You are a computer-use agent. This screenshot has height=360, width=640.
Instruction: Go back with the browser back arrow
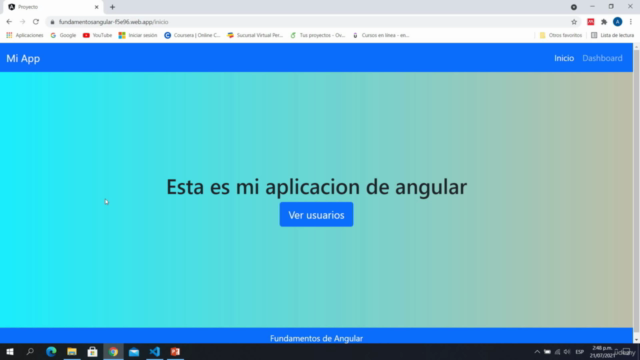pyautogui.click(x=9, y=22)
